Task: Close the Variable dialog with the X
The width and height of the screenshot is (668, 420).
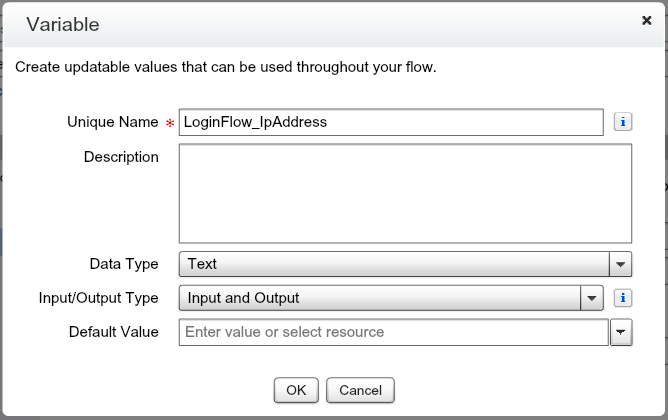Action: point(647,20)
